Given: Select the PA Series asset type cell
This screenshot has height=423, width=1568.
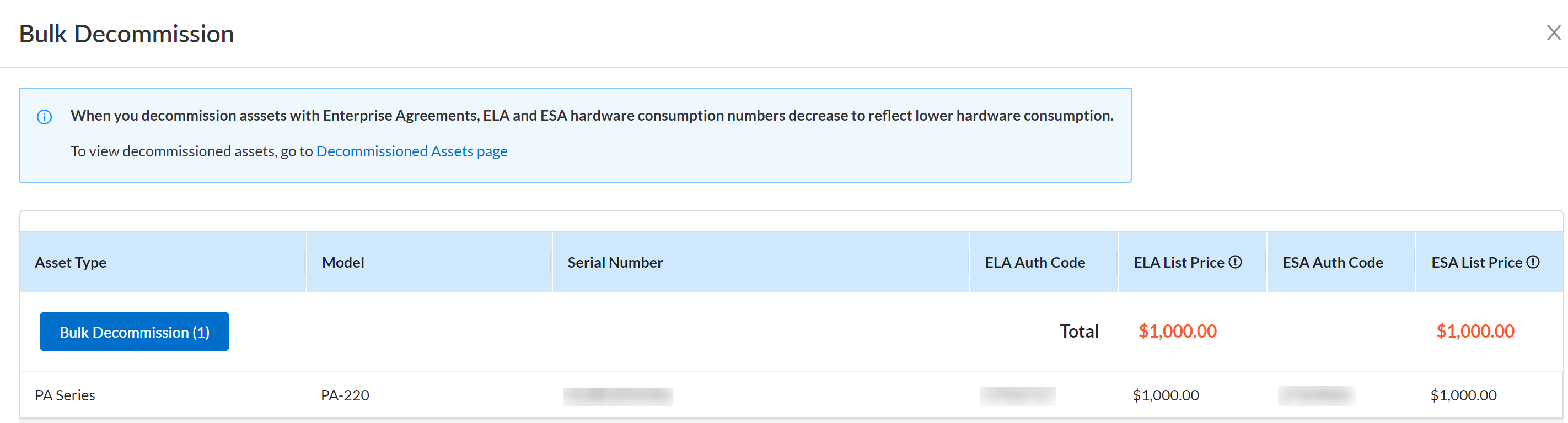Looking at the screenshot, I should 65,395.
